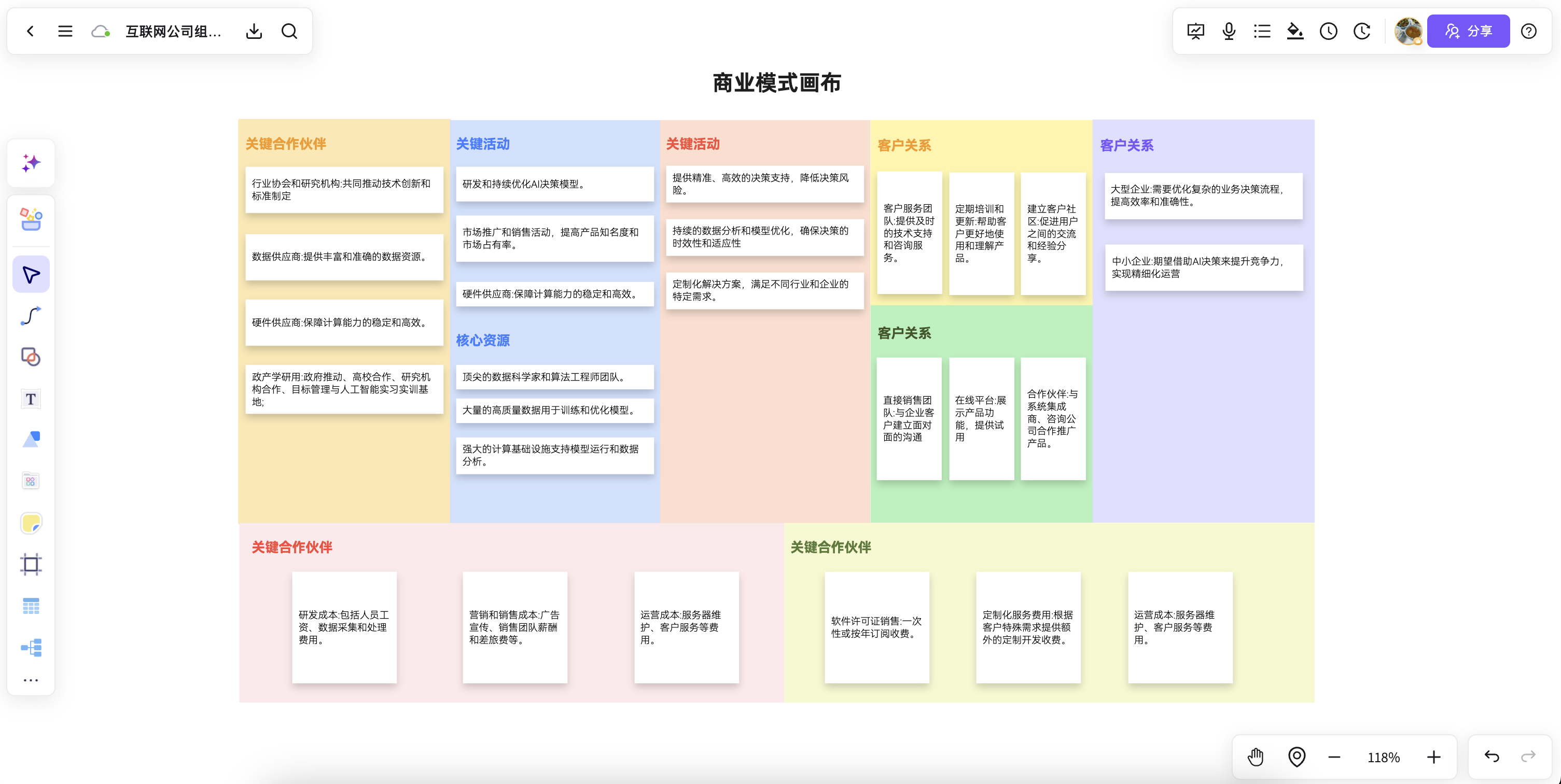Open the help question mark icon

[1529, 31]
